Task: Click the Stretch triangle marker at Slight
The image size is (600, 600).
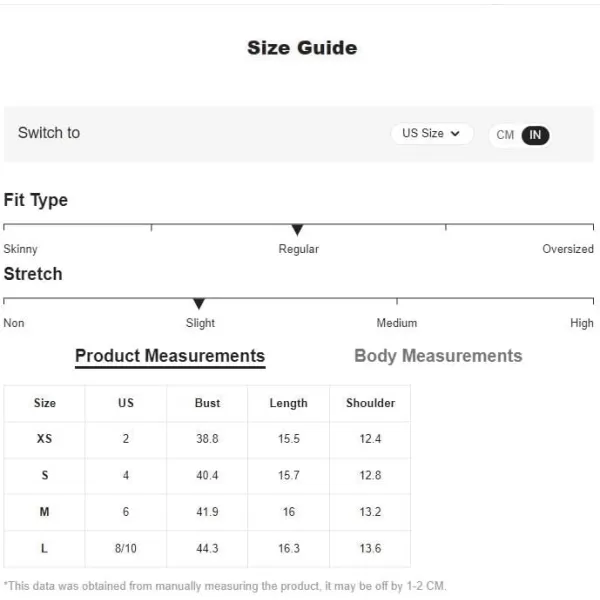Action: point(199,303)
